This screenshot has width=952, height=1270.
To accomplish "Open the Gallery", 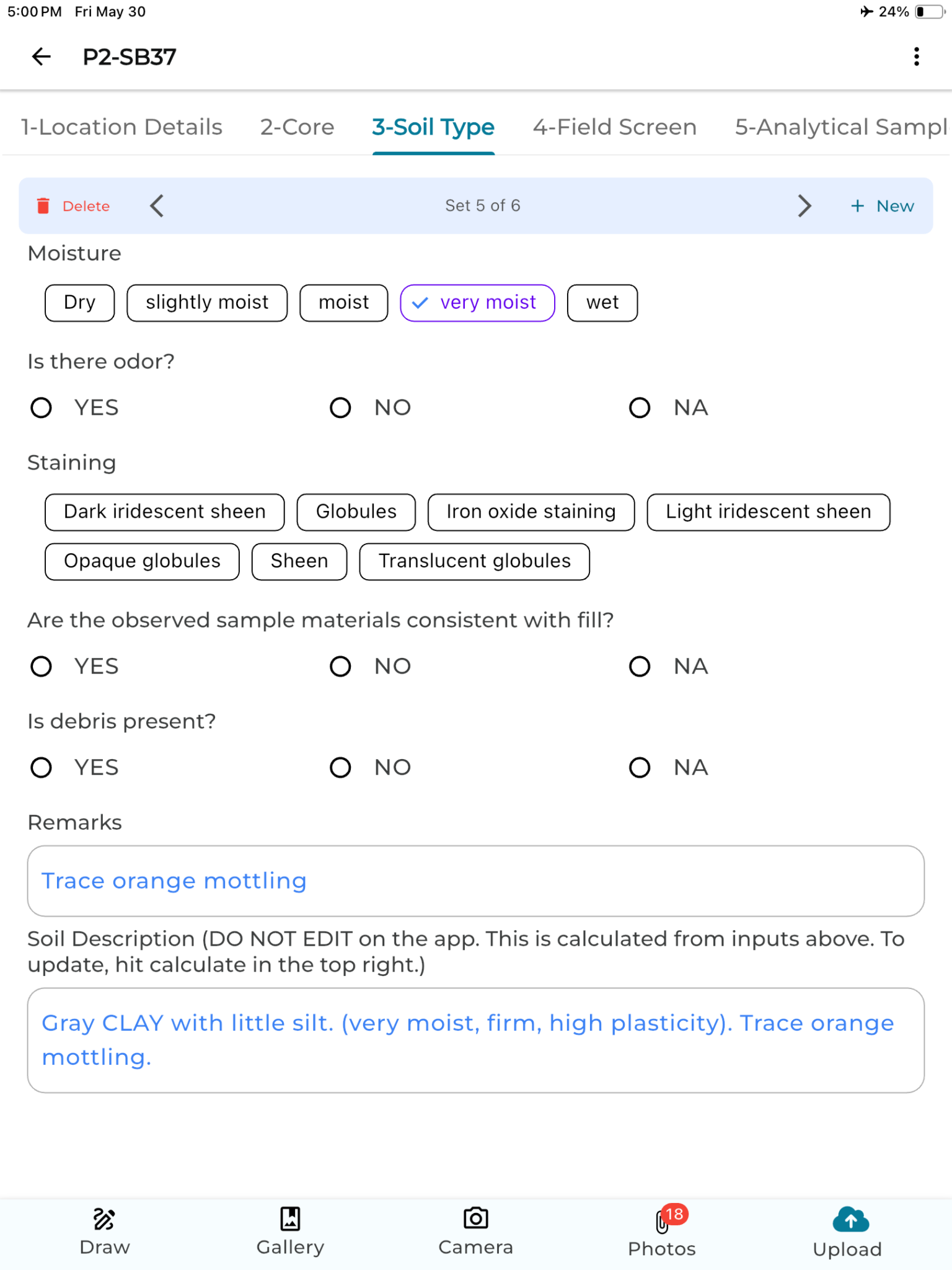I will 290,1231.
